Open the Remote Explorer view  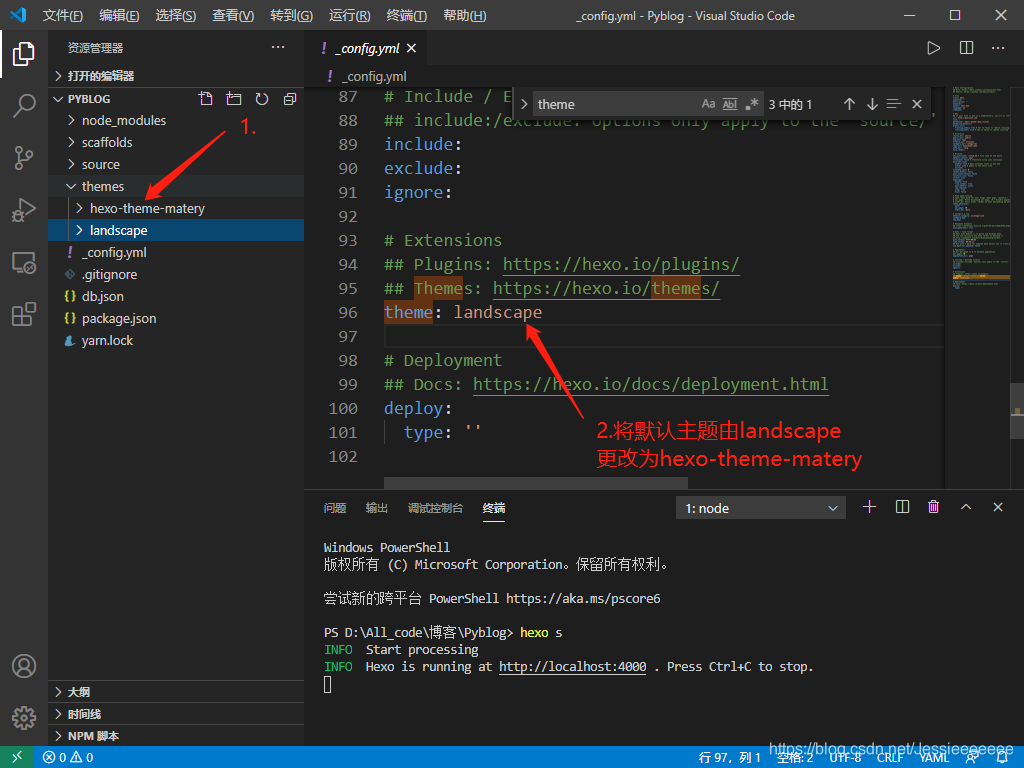pos(24,263)
